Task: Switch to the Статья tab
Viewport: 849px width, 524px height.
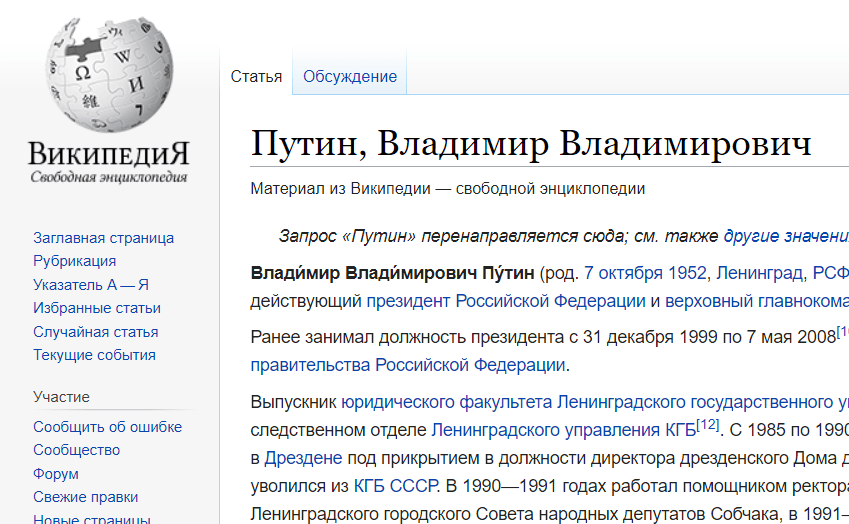Action: (256, 76)
